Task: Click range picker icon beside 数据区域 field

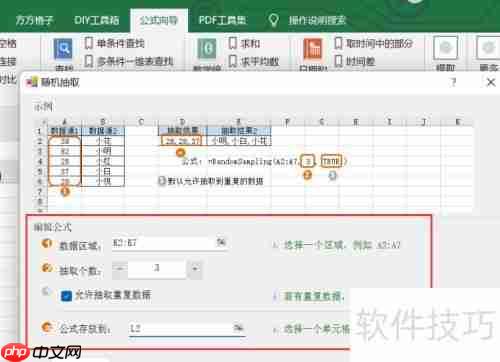Action: pos(221,243)
